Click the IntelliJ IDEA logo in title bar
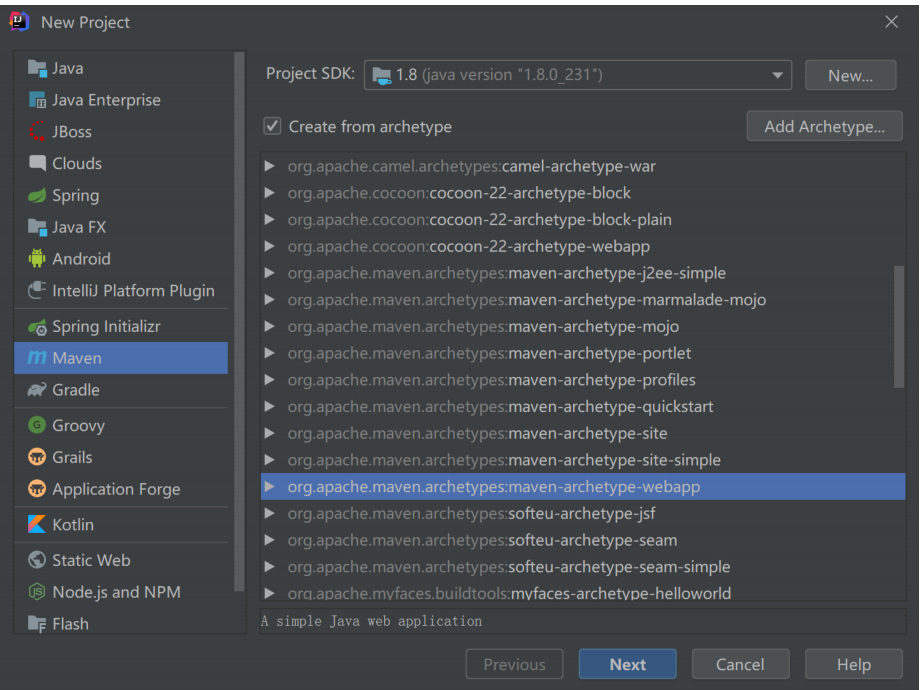The width and height of the screenshot is (920, 690). pos(19,22)
